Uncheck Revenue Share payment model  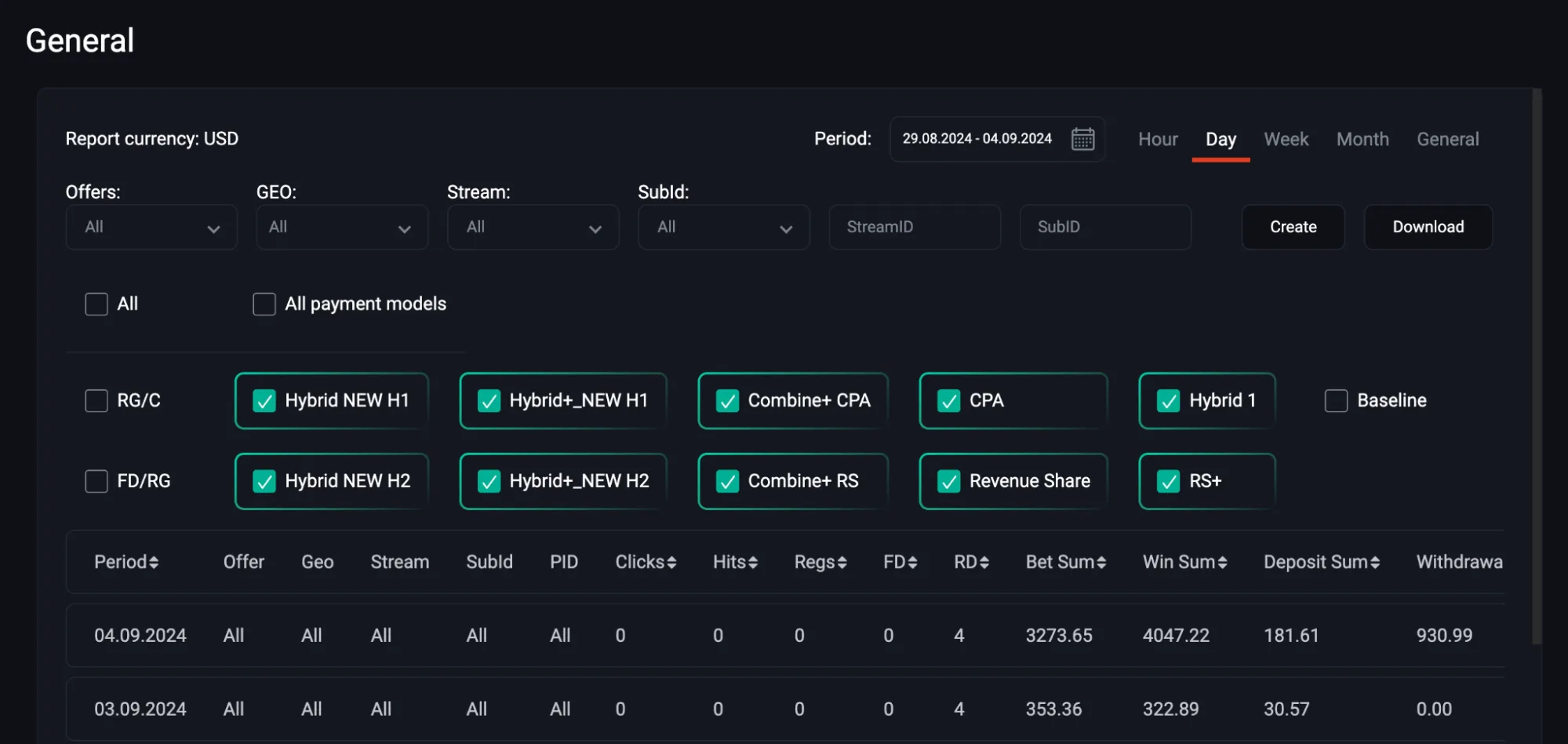pyautogui.click(x=949, y=481)
